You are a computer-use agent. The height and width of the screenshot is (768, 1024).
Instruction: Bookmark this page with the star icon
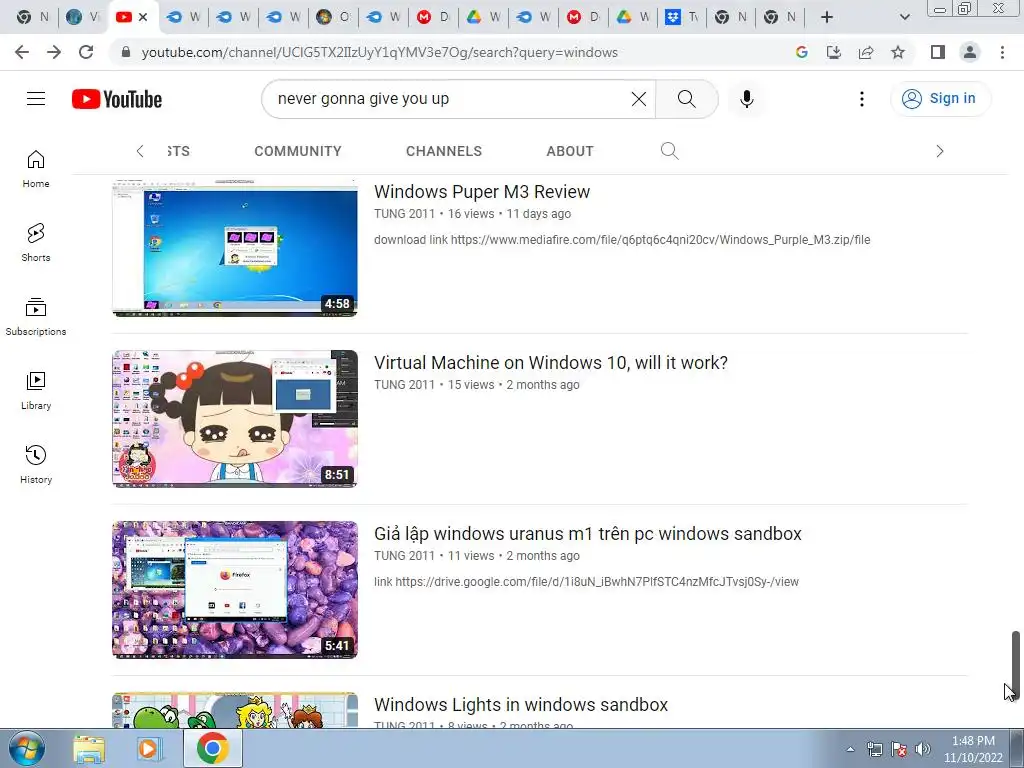click(x=898, y=52)
